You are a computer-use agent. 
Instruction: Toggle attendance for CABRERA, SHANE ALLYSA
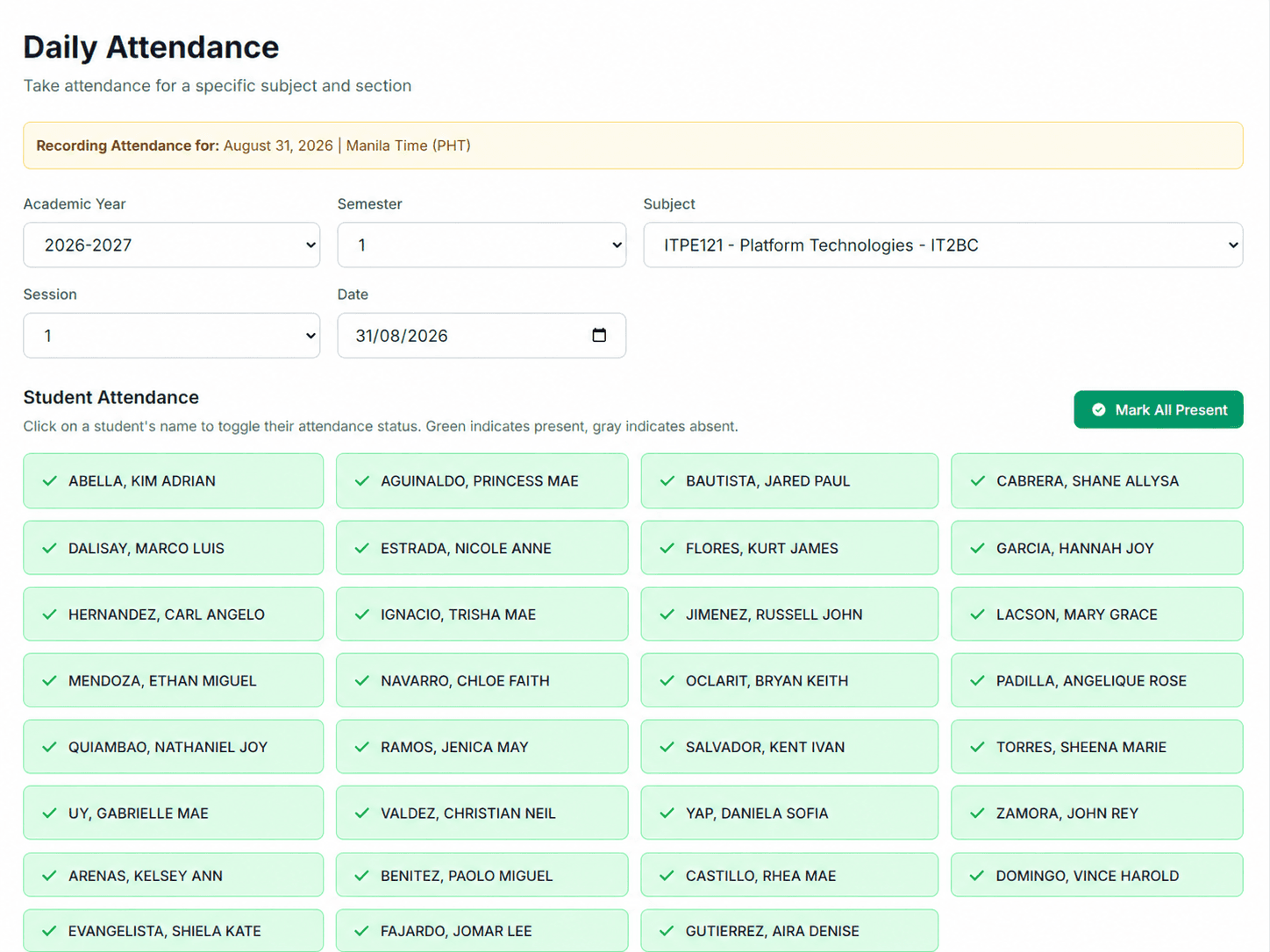1097,480
